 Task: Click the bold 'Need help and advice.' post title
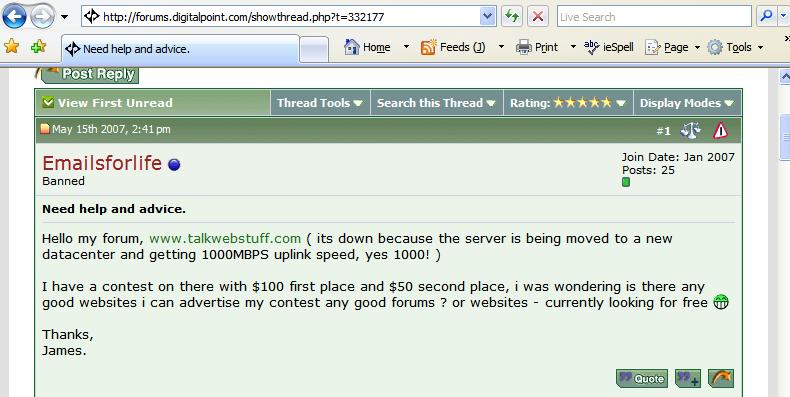tap(114, 209)
